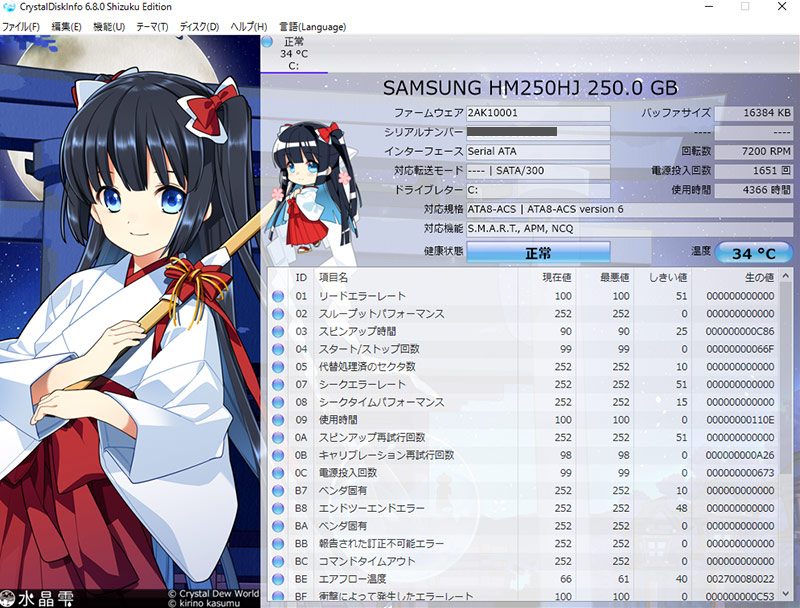Click status orb for 02 スループットパフォーマンス

coord(278,314)
